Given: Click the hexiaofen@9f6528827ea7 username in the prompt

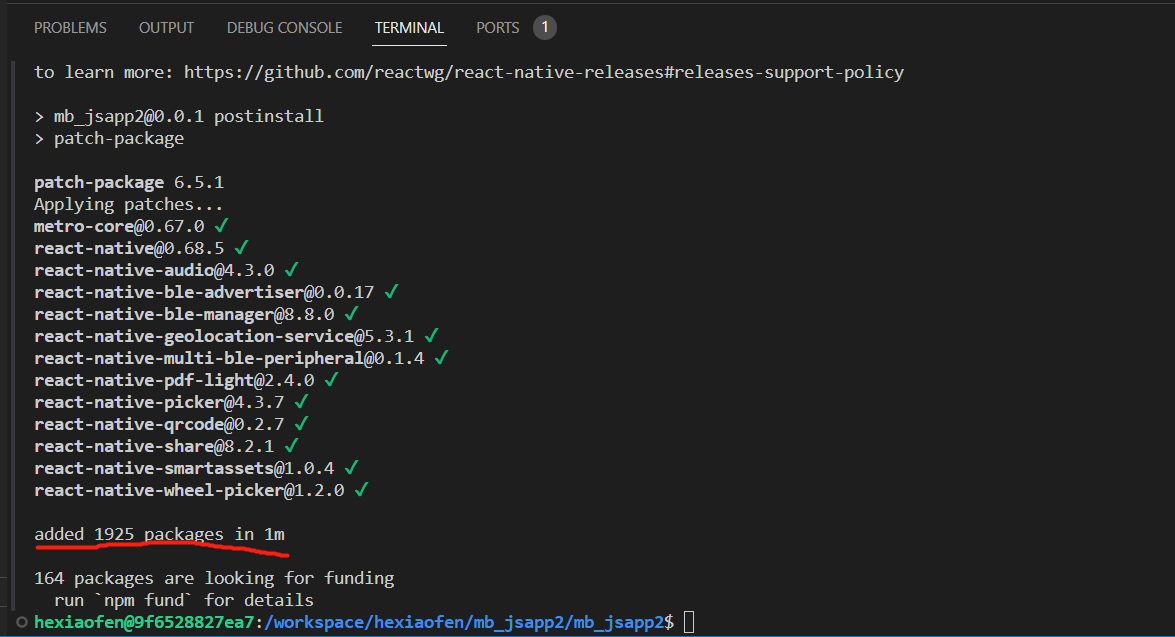Looking at the screenshot, I should coord(144,622).
